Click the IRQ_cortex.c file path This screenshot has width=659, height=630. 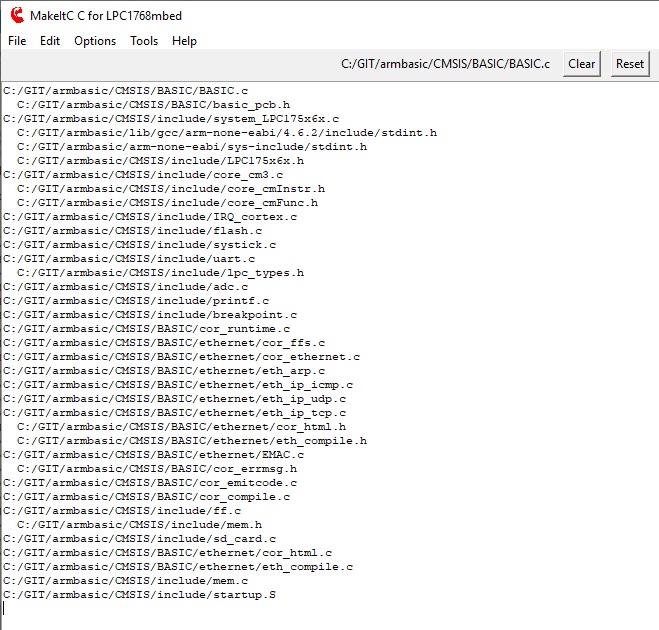[x=150, y=216]
